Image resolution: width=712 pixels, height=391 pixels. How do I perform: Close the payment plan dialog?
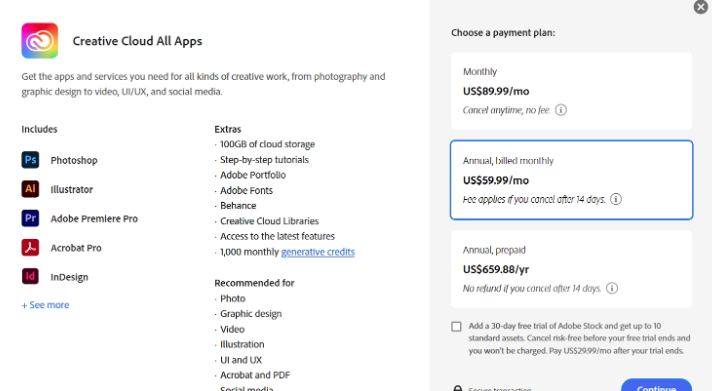[x=701, y=7]
